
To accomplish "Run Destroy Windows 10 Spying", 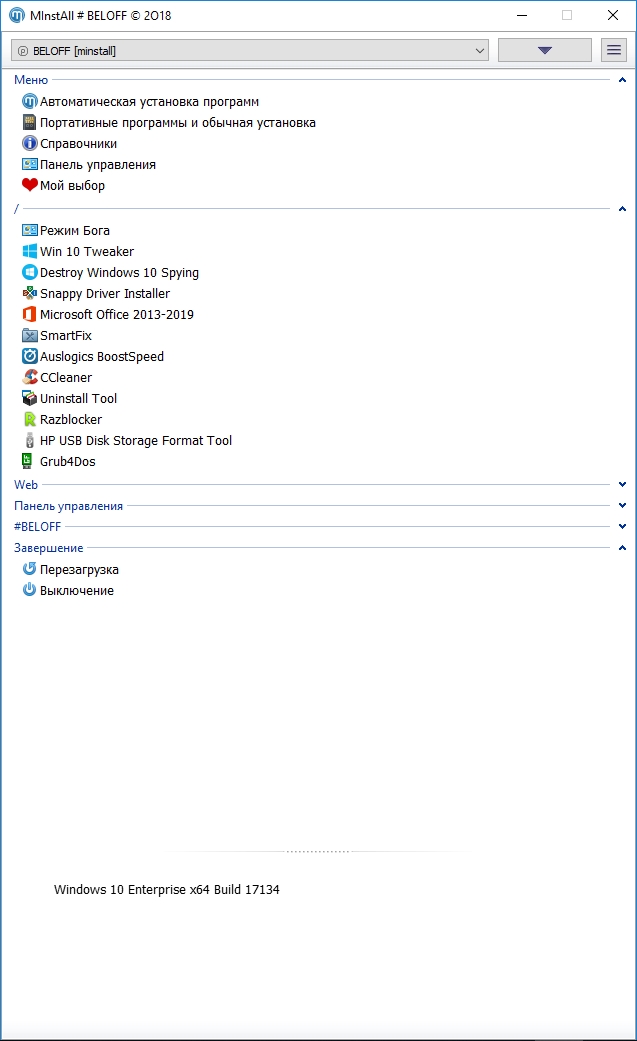I will pyautogui.click(x=120, y=273).
